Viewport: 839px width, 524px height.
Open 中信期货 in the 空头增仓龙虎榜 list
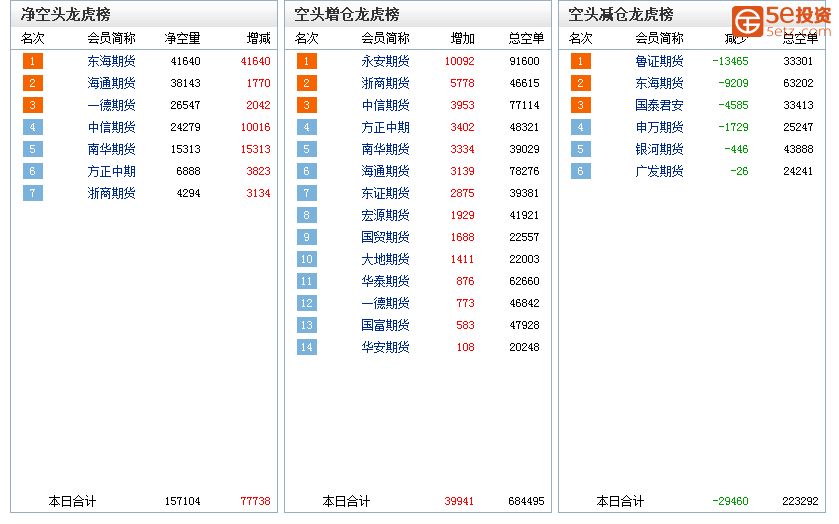(x=385, y=105)
